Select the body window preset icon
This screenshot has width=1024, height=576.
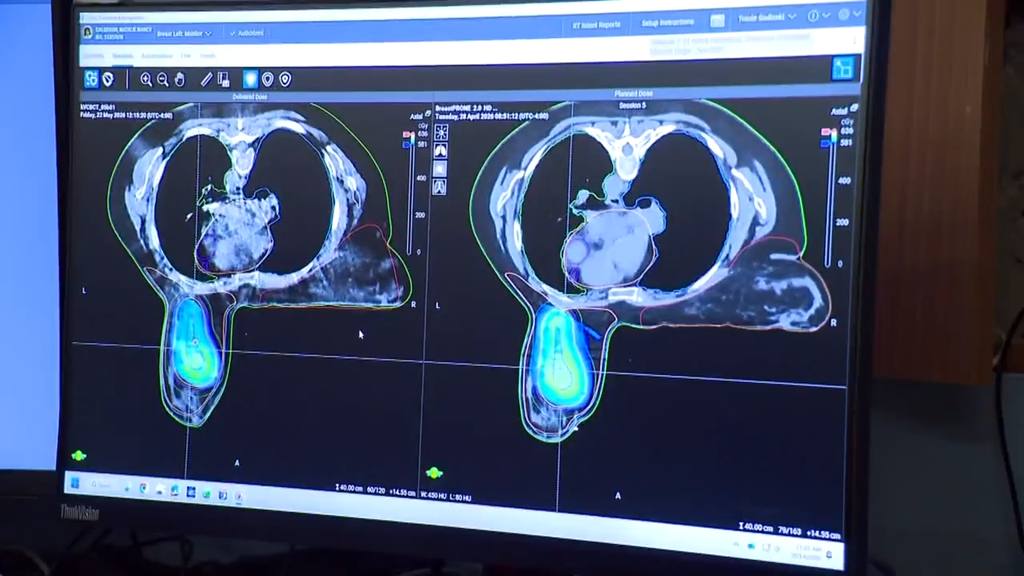pyautogui.click(x=440, y=187)
